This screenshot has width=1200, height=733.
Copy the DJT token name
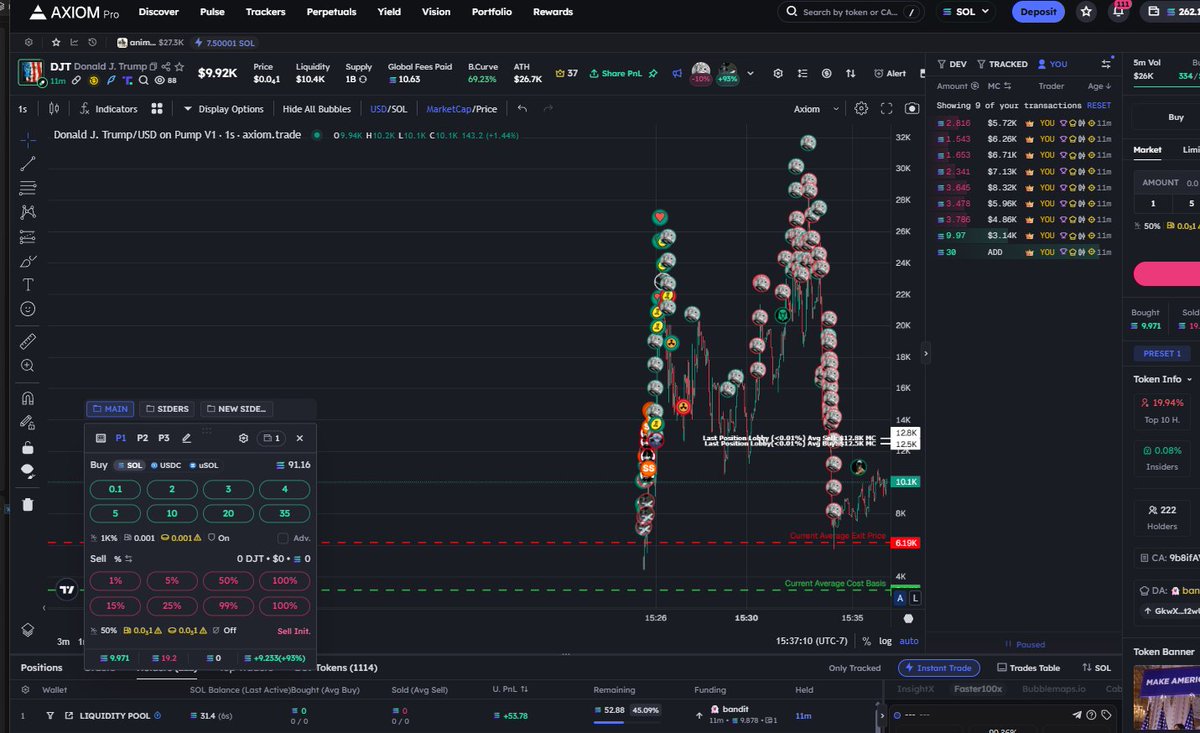click(x=153, y=66)
